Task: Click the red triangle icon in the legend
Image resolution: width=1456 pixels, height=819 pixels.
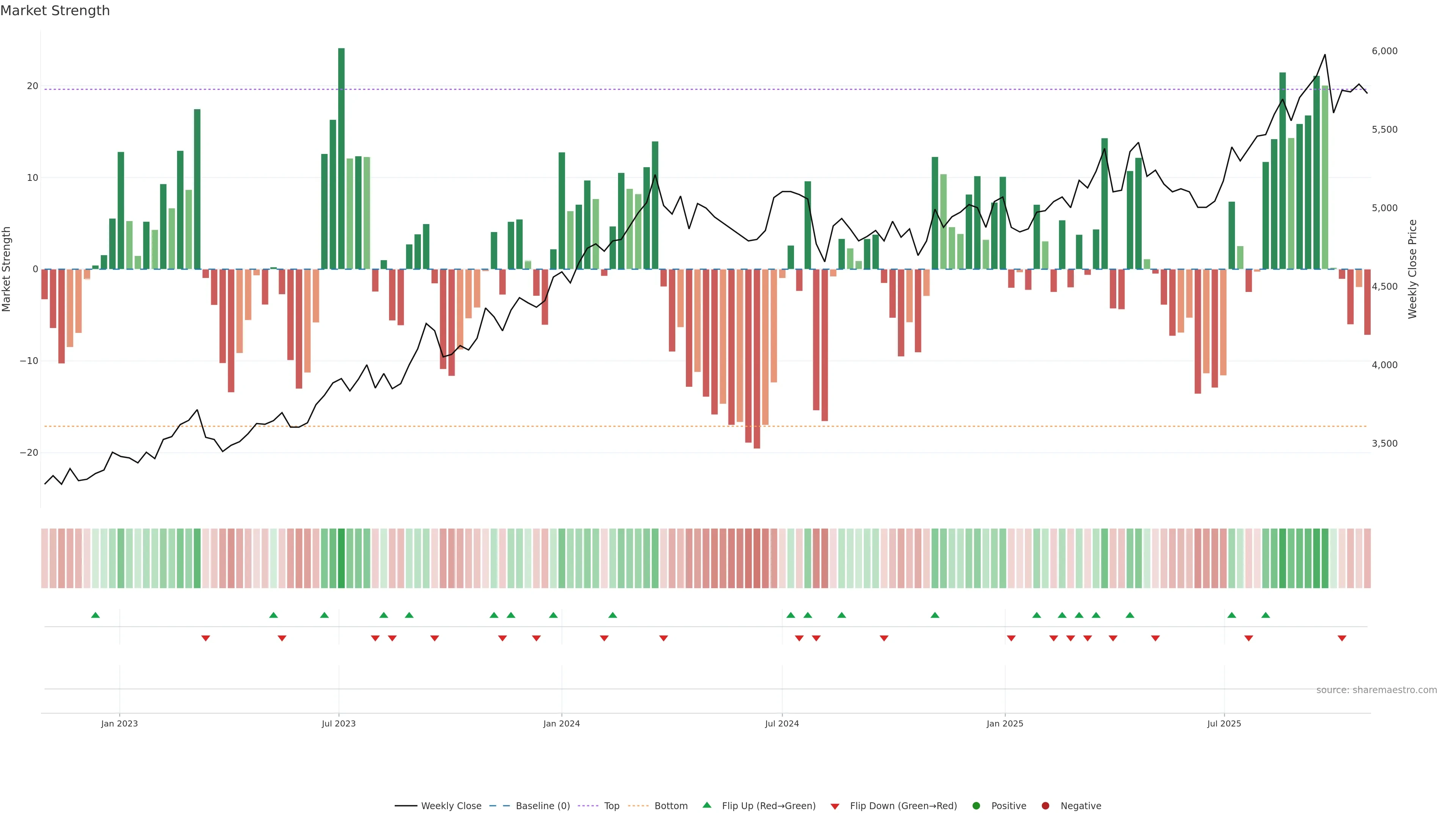Action: pyautogui.click(x=835, y=806)
